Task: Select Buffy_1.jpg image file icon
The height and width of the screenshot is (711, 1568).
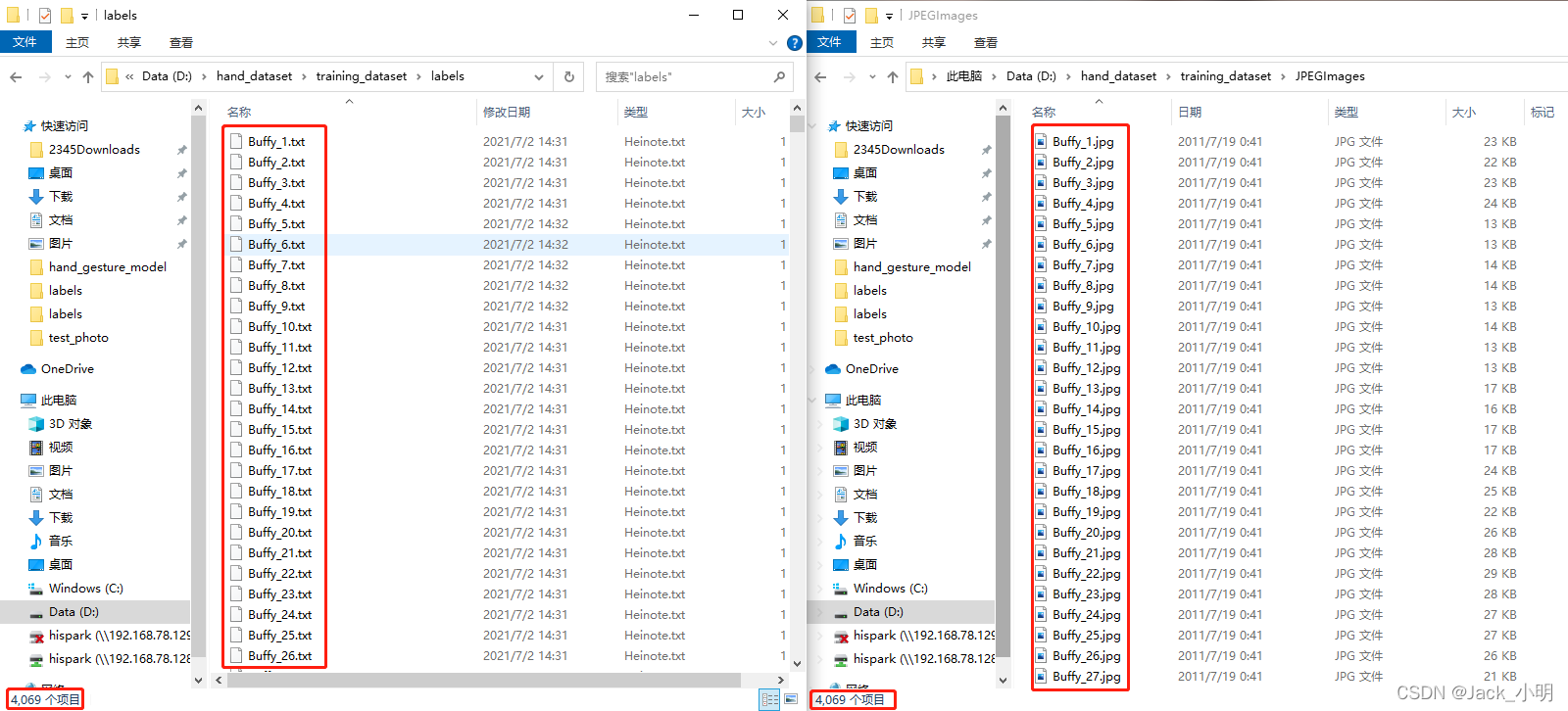Action: [1041, 141]
